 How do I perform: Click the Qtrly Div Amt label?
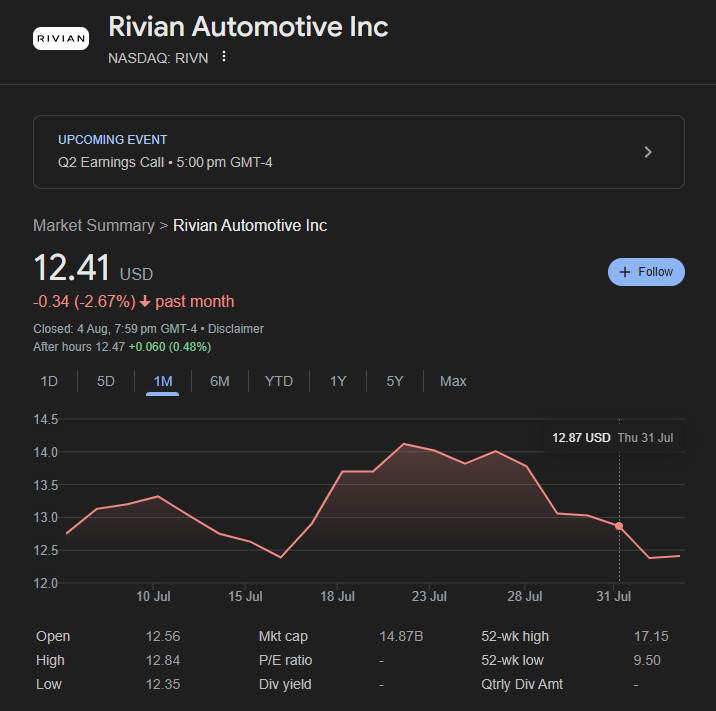click(522, 685)
